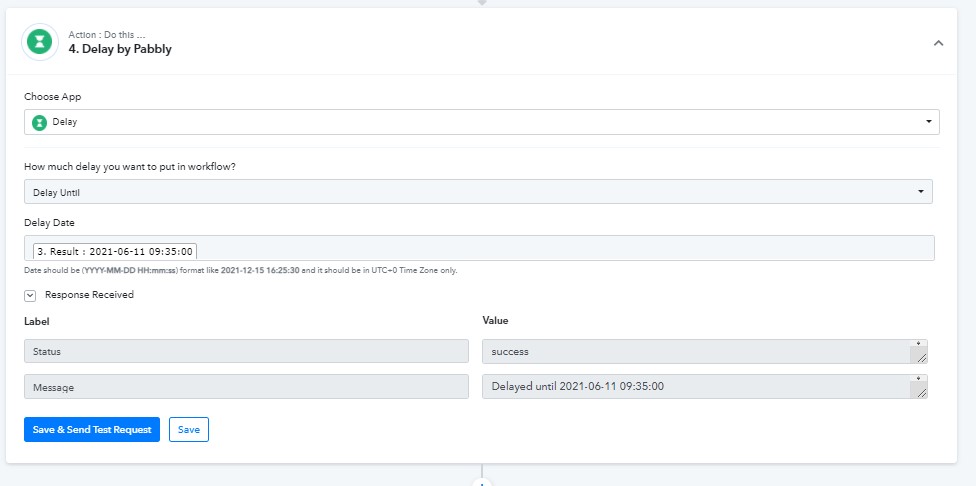Click the Delay by Pabbly hourglass icon
This screenshot has width=976, height=486.
pyautogui.click(x=40, y=42)
